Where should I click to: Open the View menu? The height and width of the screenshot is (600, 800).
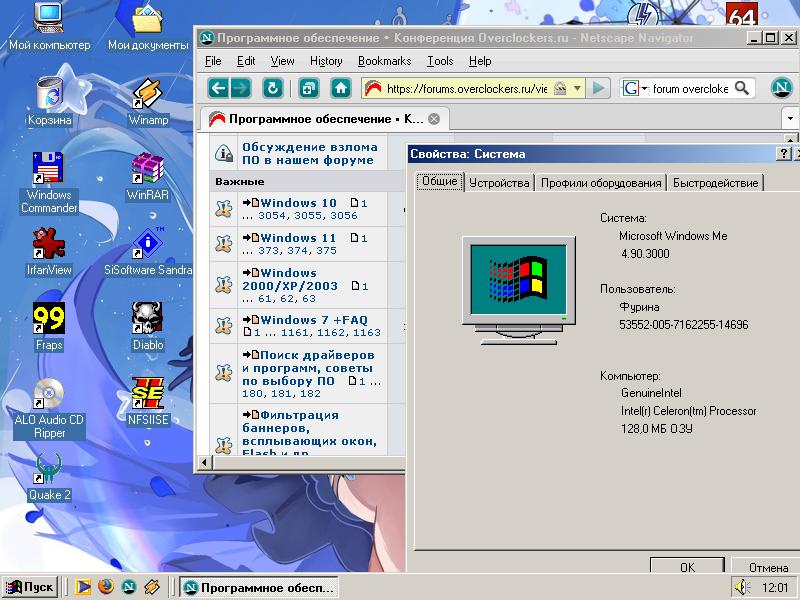(x=282, y=61)
